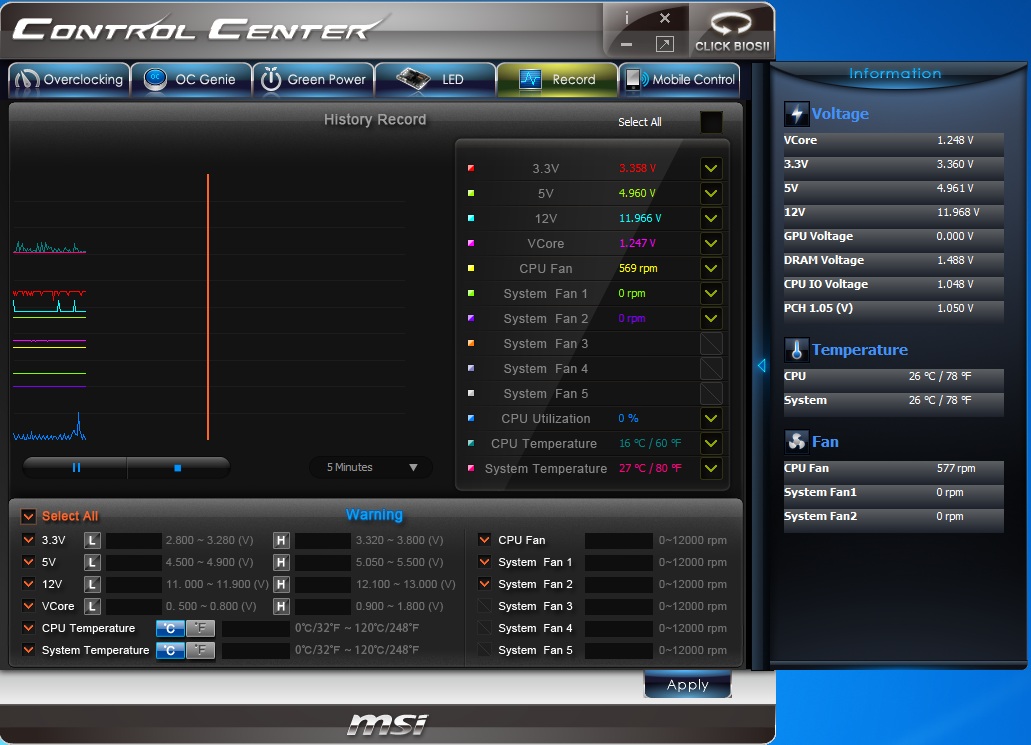Toggle the CPU Temperature record checkbox
This screenshot has width=1031, height=745.
coord(711,443)
